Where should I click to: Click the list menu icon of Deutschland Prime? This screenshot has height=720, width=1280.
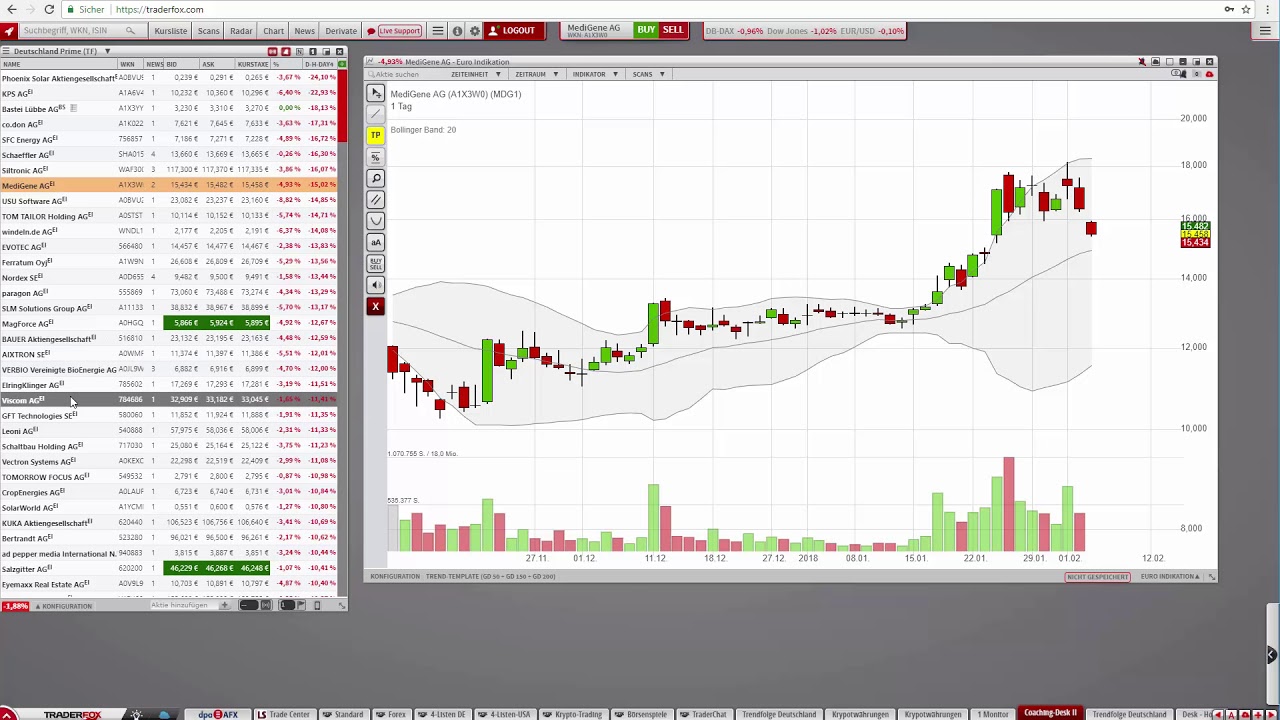click(6, 51)
